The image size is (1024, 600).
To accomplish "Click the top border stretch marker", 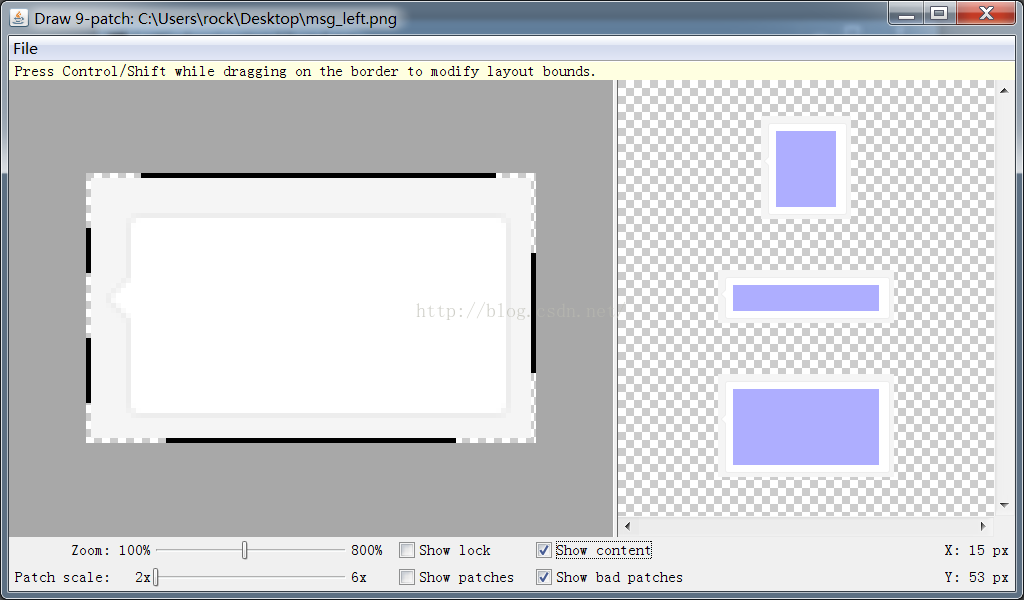I will pyautogui.click(x=318, y=176).
